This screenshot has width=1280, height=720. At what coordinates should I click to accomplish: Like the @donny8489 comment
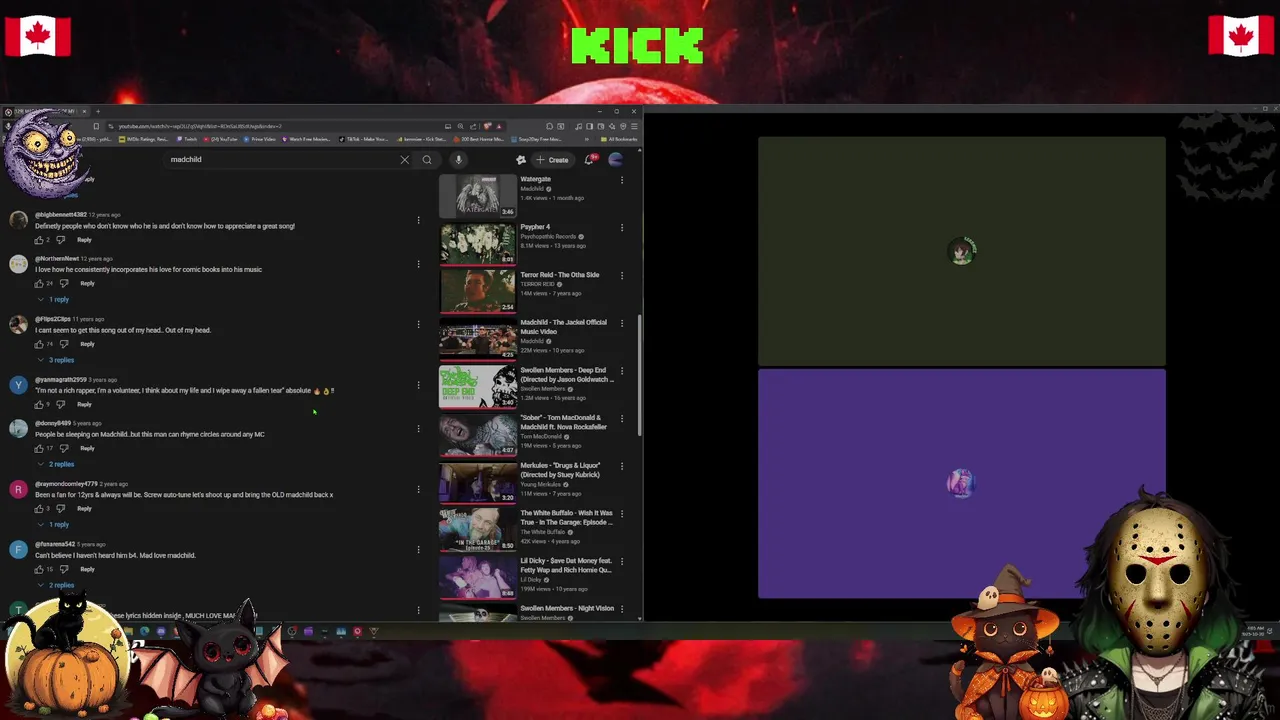point(39,449)
